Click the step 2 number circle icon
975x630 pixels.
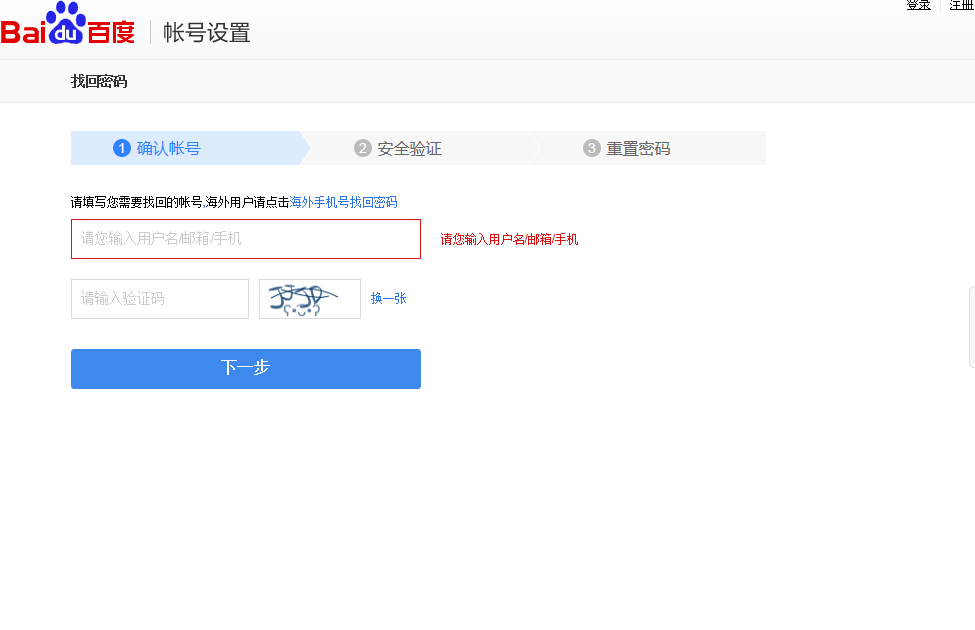point(363,148)
